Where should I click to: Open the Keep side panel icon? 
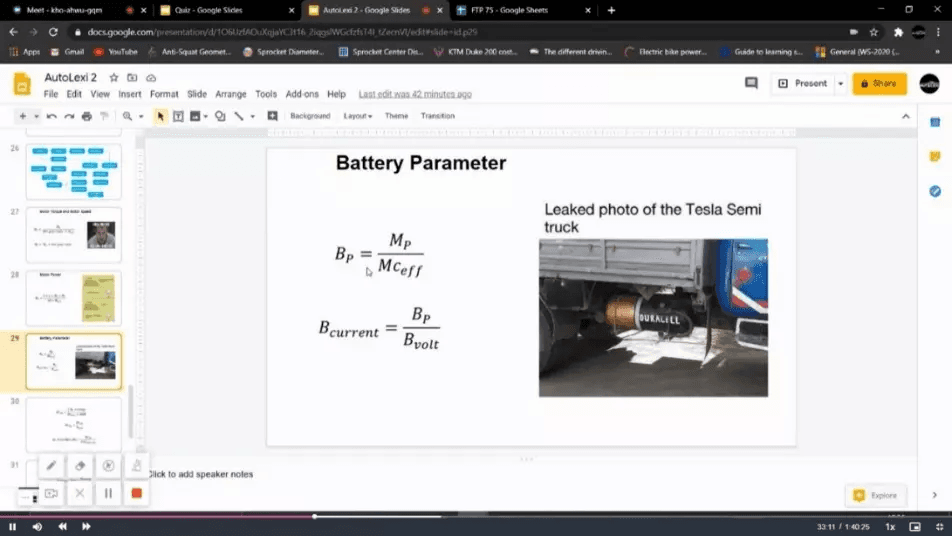pyautogui.click(x=935, y=157)
